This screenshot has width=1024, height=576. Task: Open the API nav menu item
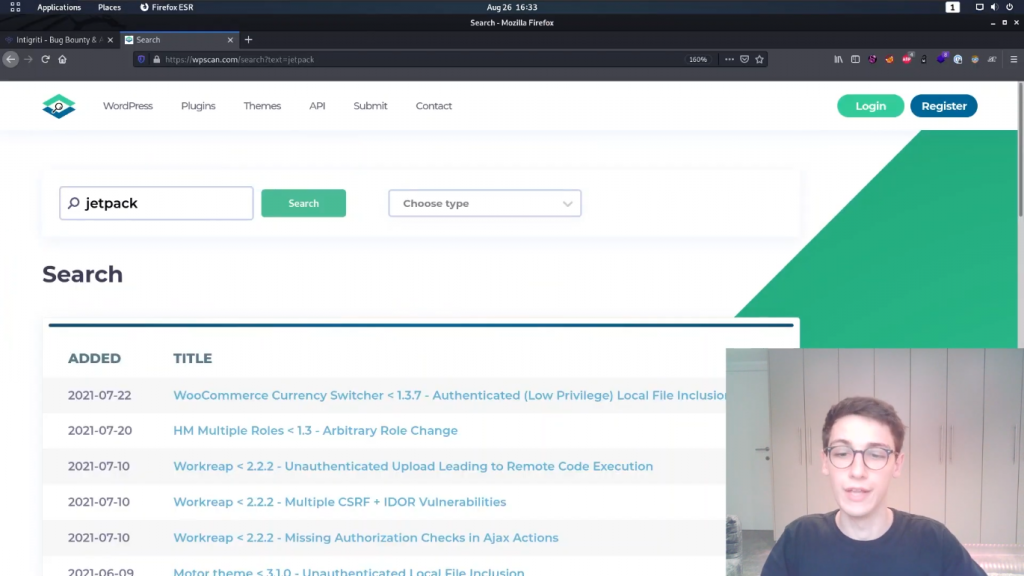click(x=317, y=106)
